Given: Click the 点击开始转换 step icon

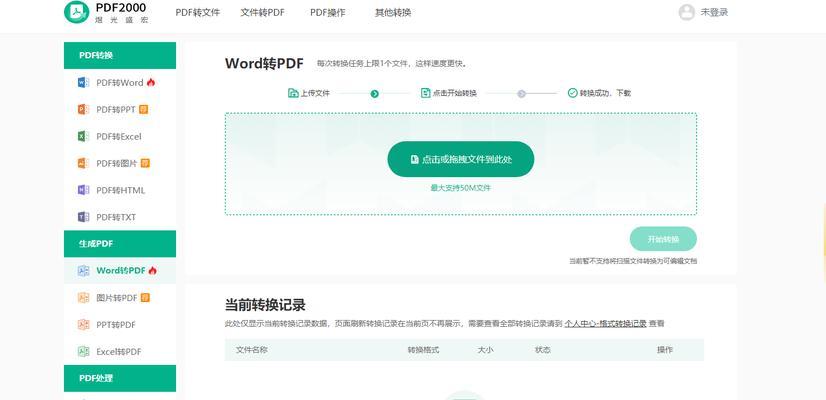Looking at the screenshot, I should coord(426,93).
